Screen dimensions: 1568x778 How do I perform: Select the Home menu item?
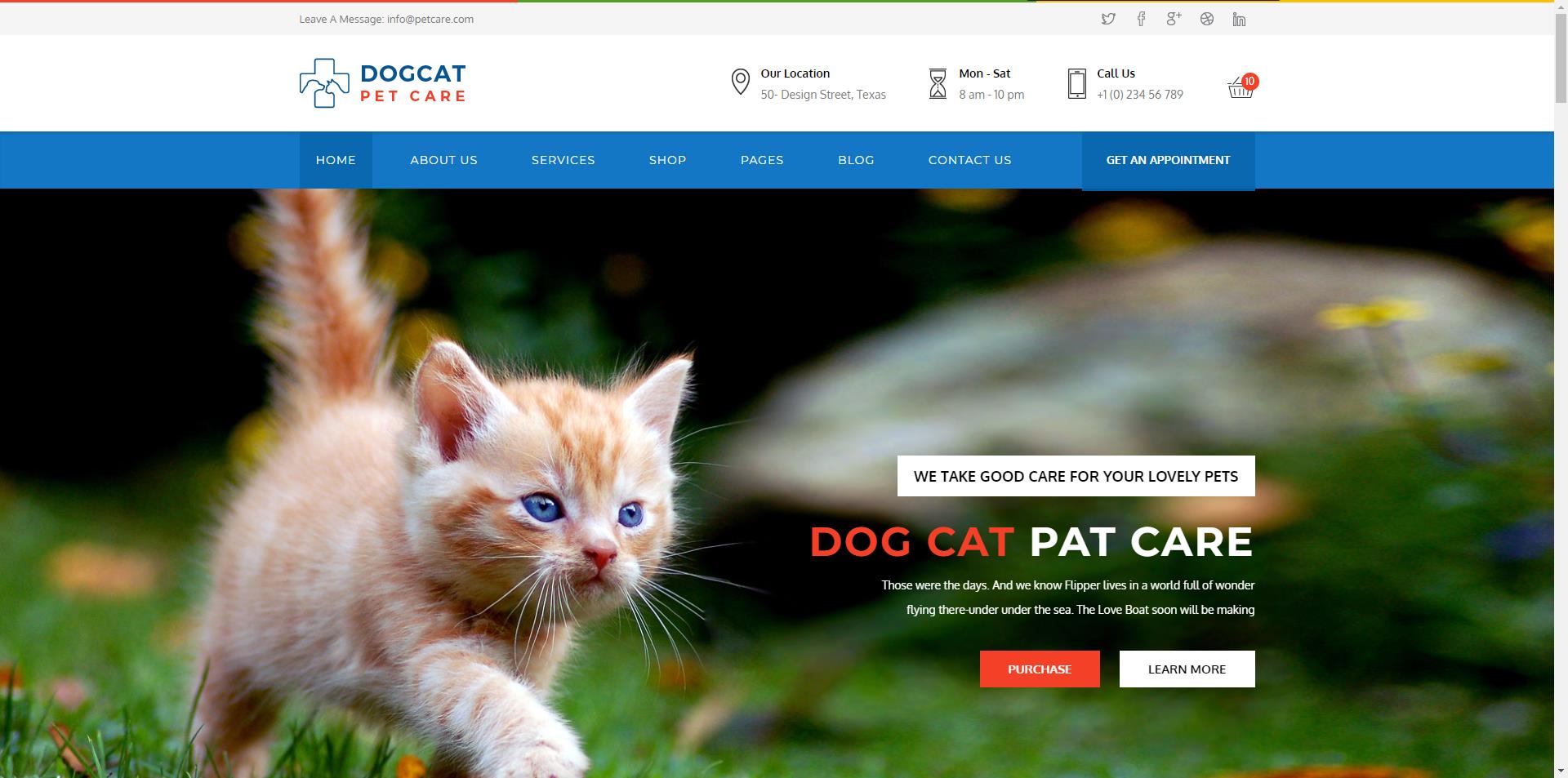336,160
